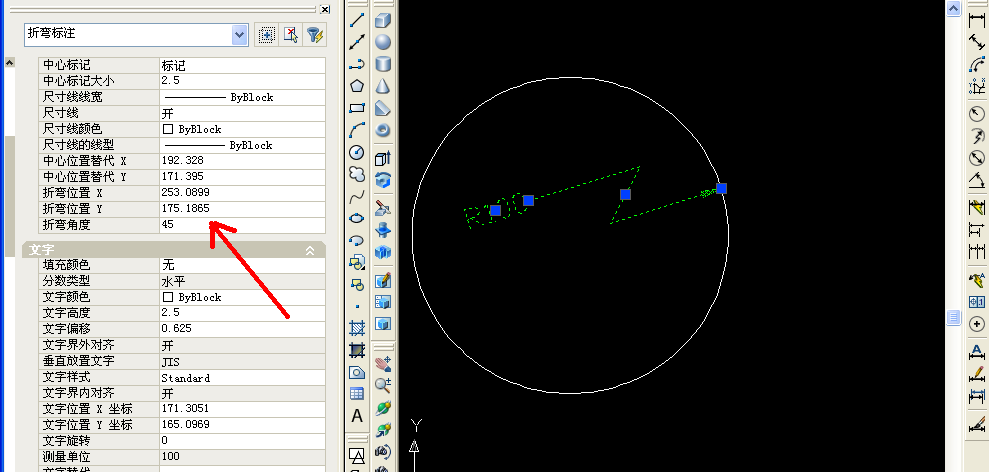Click the 文字颜色 ByBlock color value
The height and width of the screenshot is (472, 989).
(243, 297)
